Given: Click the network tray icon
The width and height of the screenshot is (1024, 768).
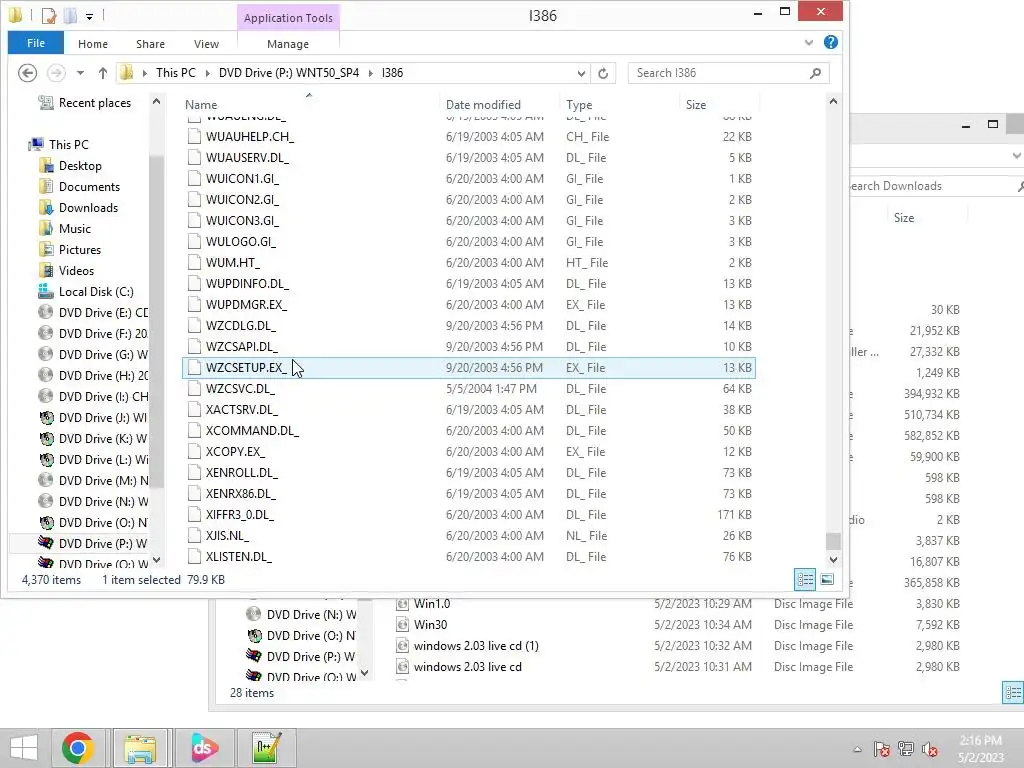Looking at the screenshot, I should pyautogui.click(x=906, y=749).
